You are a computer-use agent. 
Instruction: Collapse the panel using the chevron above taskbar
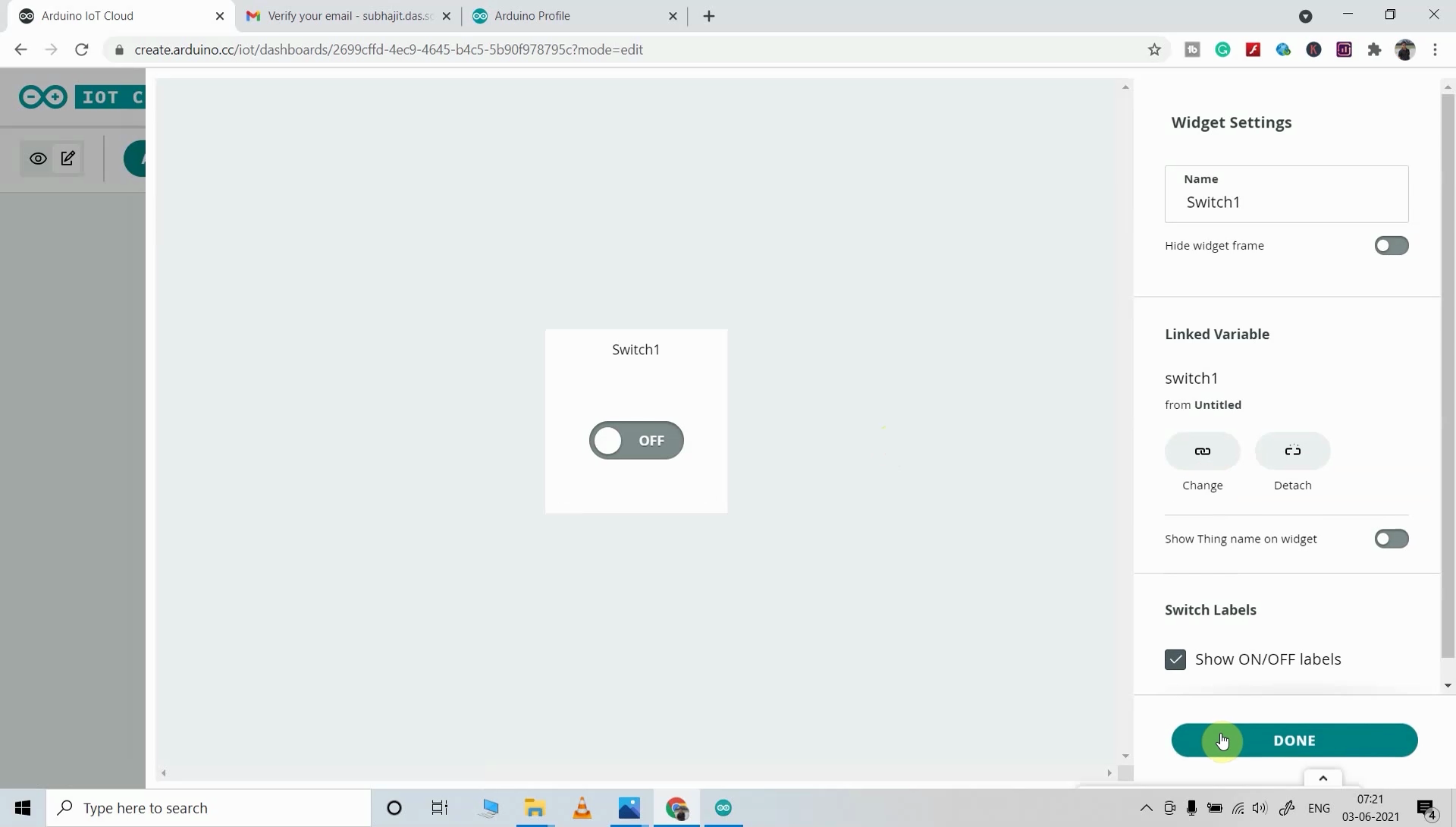tap(1323, 777)
